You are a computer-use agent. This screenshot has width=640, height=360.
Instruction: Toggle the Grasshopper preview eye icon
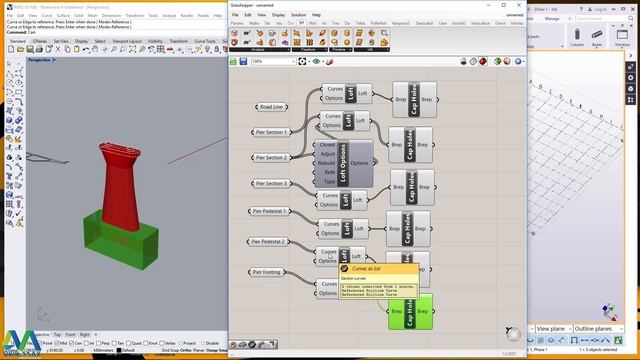click(316, 62)
